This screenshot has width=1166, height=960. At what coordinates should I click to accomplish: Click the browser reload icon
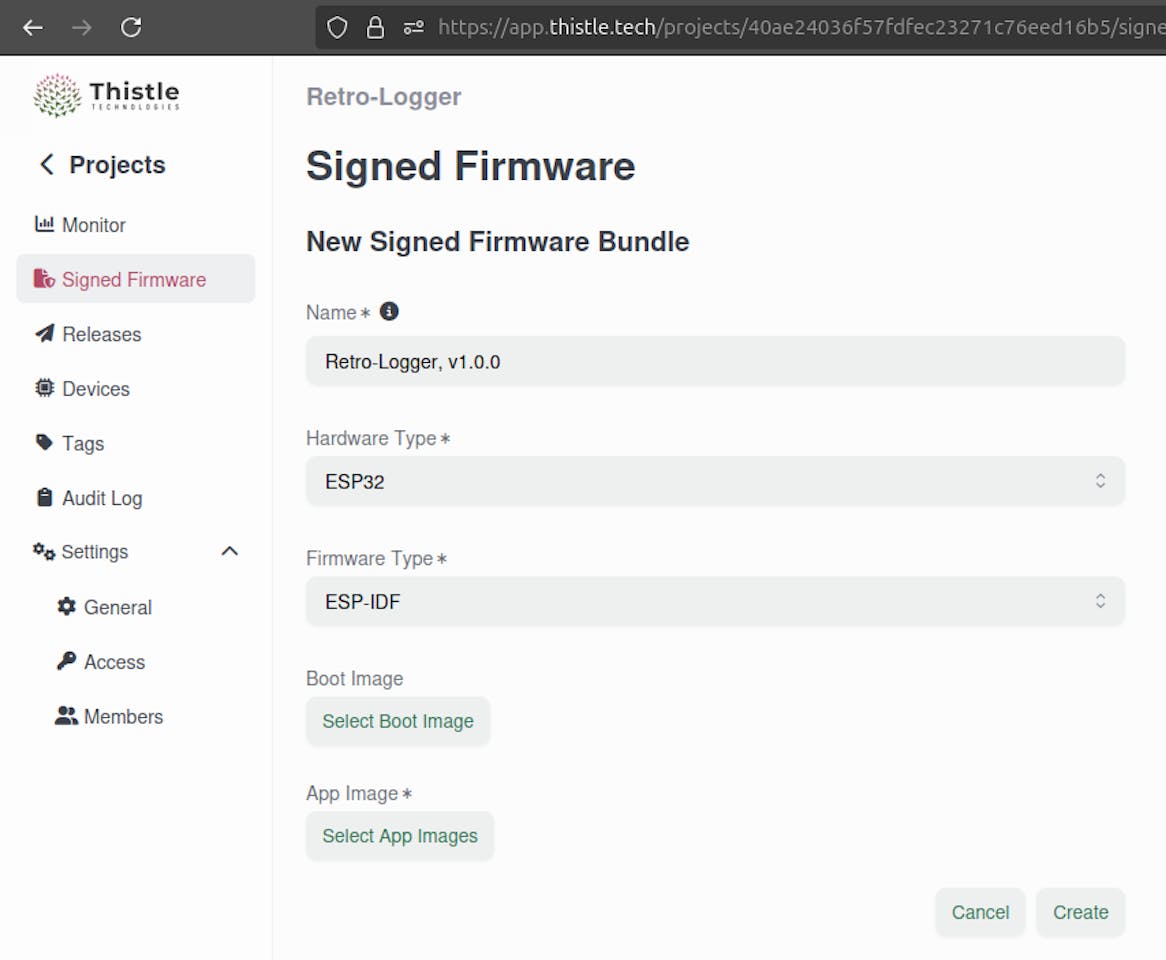pyautogui.click(x=131, y=27)
